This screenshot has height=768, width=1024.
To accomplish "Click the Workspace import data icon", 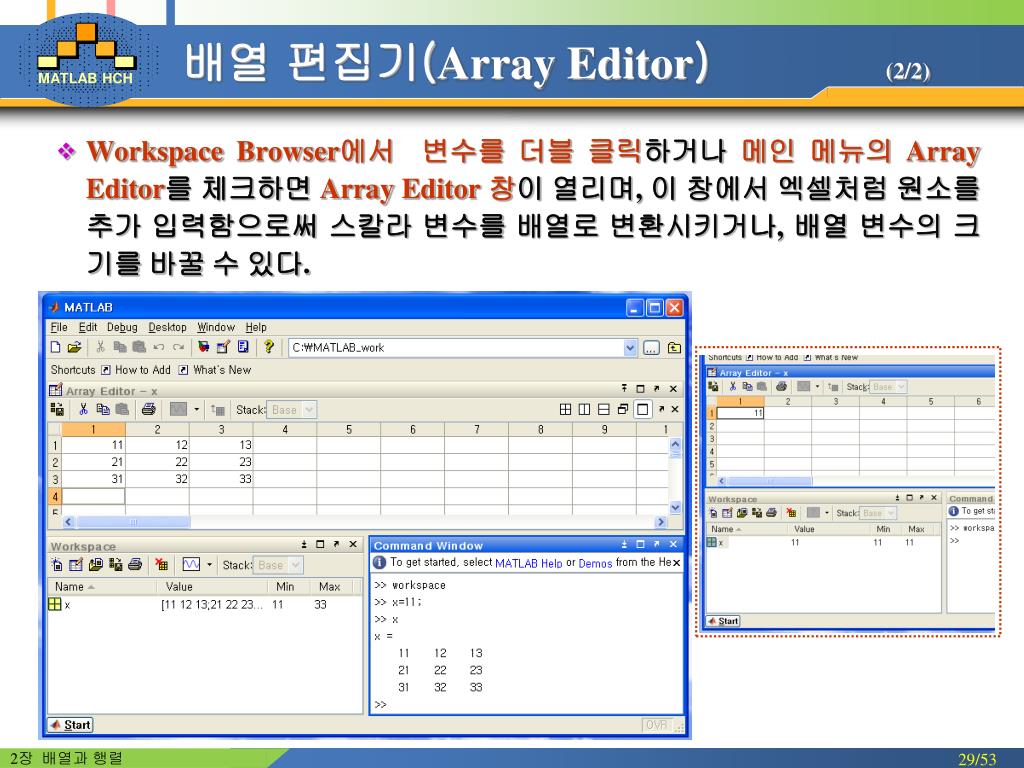I will pyautogui.click(x=96, y=565).
